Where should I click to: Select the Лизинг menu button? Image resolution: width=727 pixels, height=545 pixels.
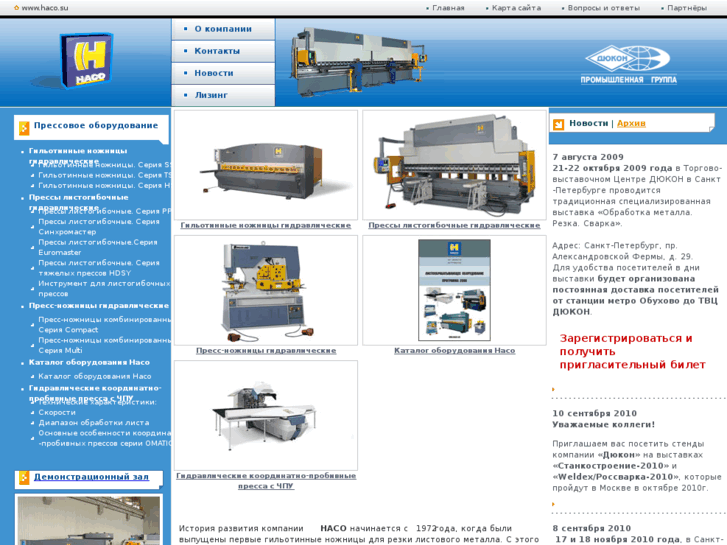(x=223, y=95)
